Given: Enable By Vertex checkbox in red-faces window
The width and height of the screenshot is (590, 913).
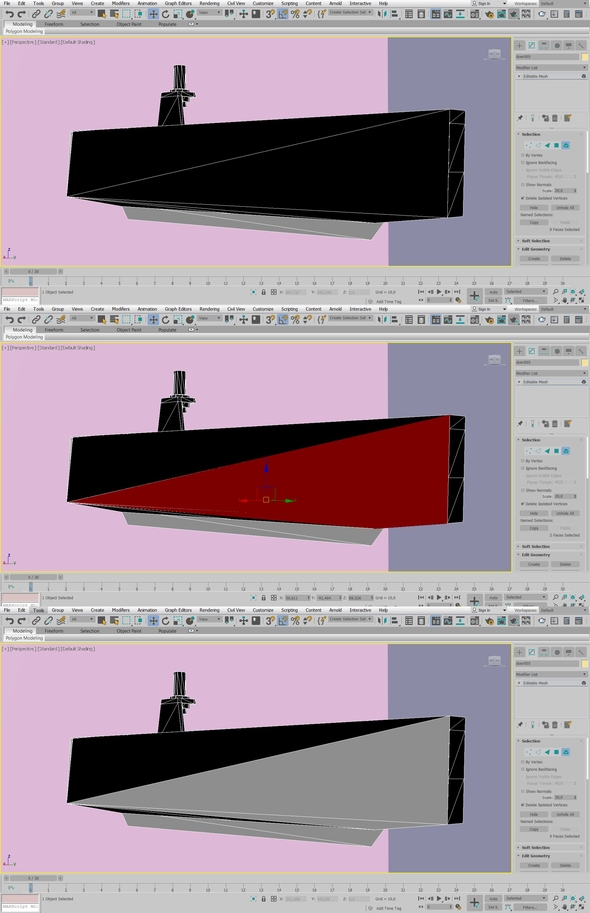Looking at the screenshot, I should (522, 461).
